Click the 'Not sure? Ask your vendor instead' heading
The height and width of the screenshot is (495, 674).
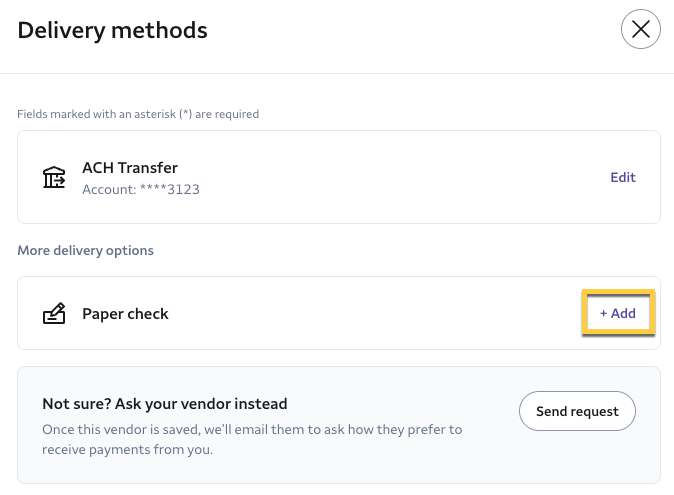click(x=165, y=404)
